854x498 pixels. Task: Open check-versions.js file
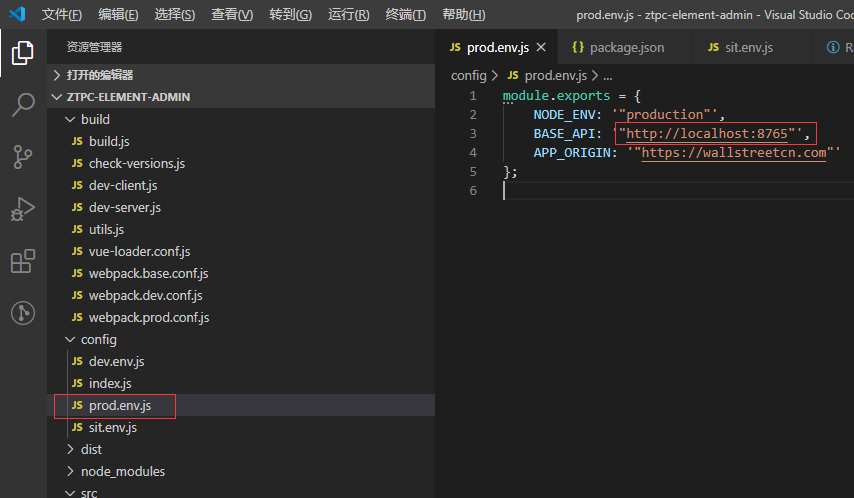[241, 163]
